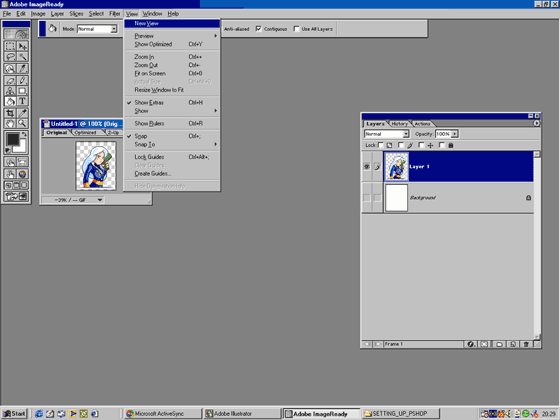Viewport: 560px width, 420px height.
Task: Select the Hand tool
Action: [10, 124]
